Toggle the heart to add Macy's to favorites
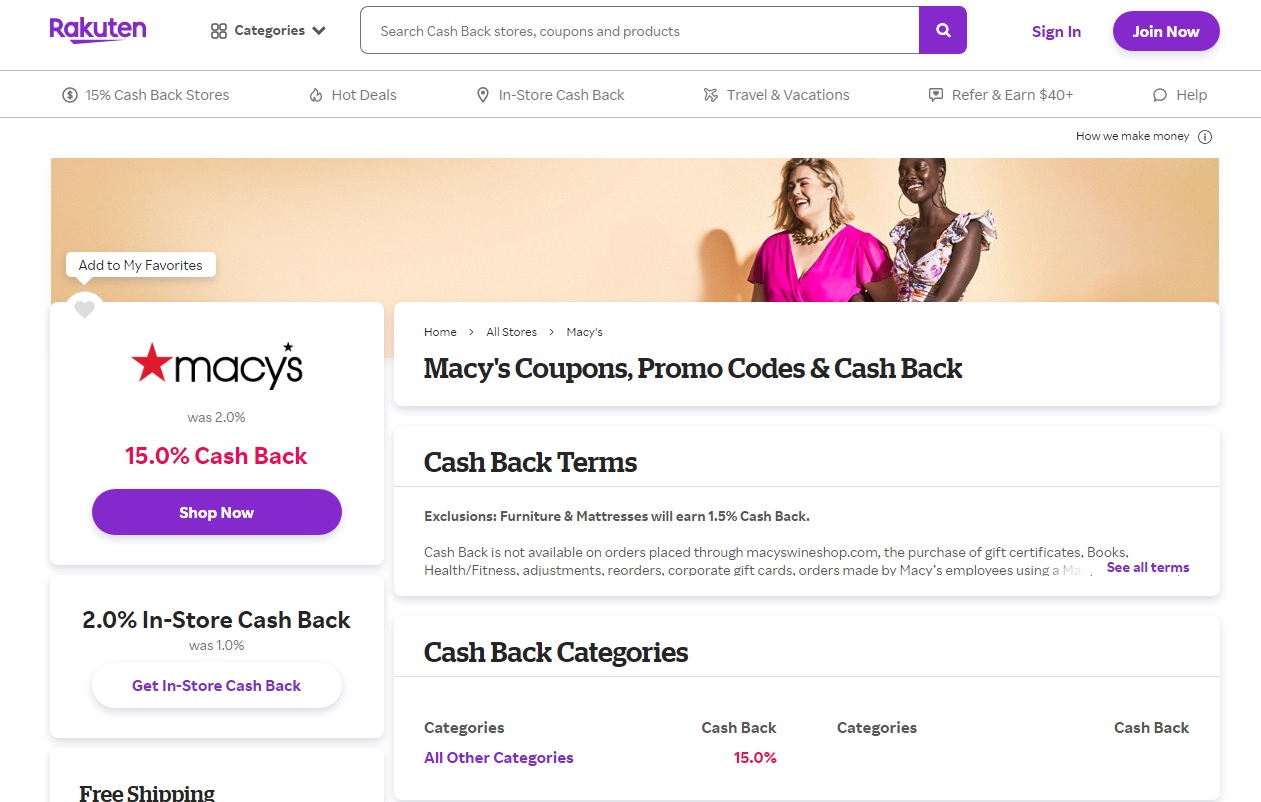The image size is (1261, 802). click(x=84, y=310)
